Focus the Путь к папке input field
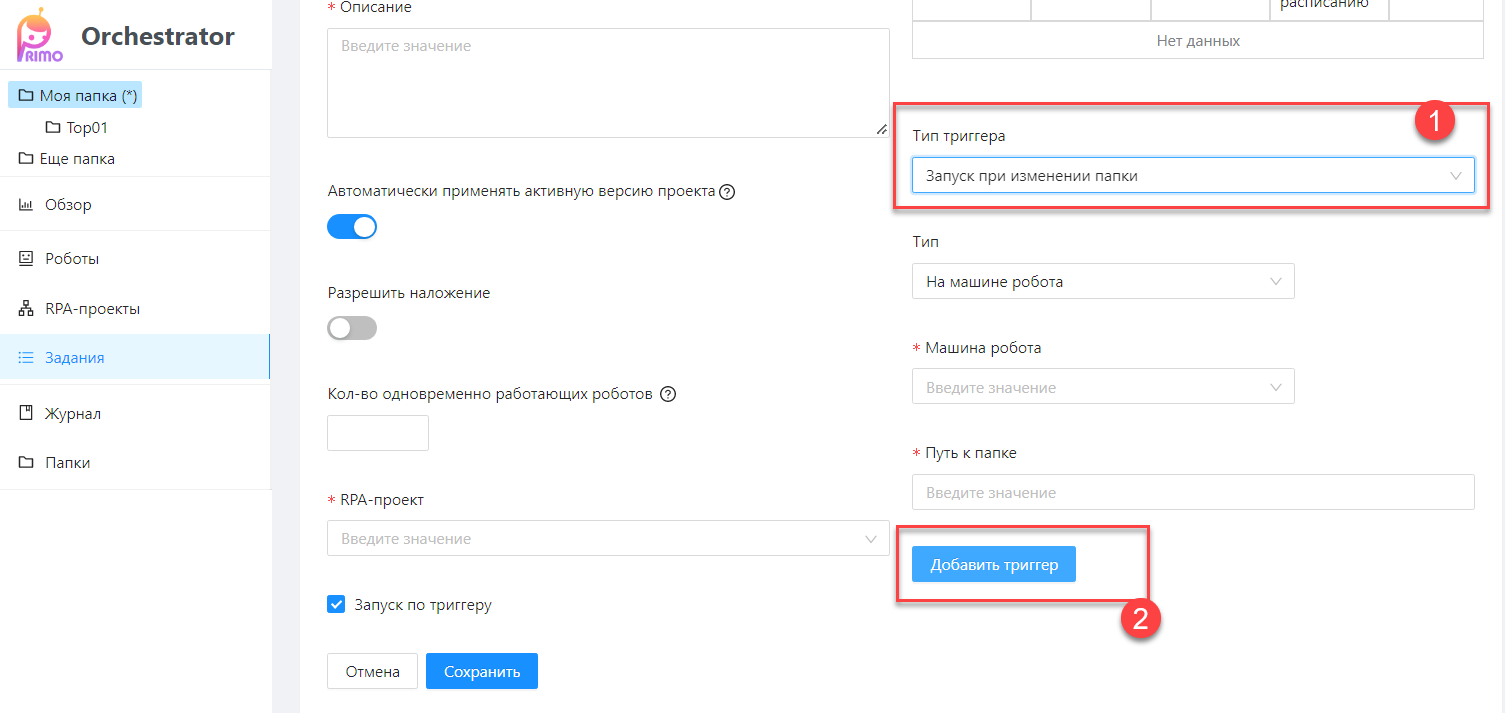This screenshot has width=1505, height=713. point(1193,492)
